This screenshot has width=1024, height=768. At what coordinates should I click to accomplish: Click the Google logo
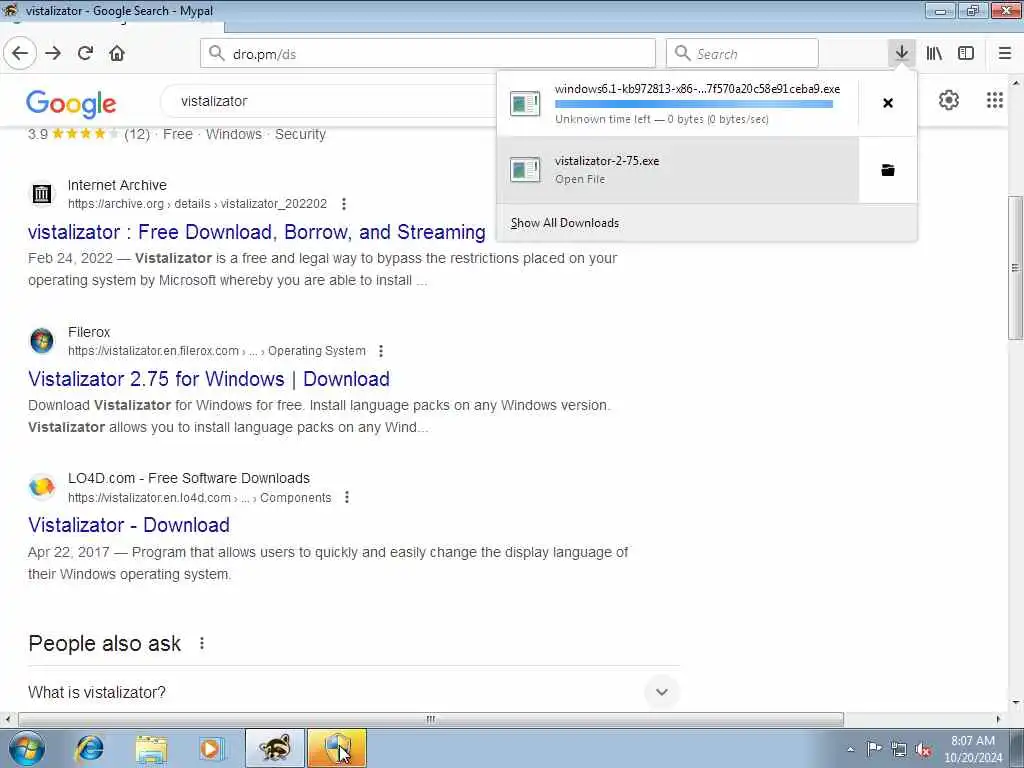71,103
